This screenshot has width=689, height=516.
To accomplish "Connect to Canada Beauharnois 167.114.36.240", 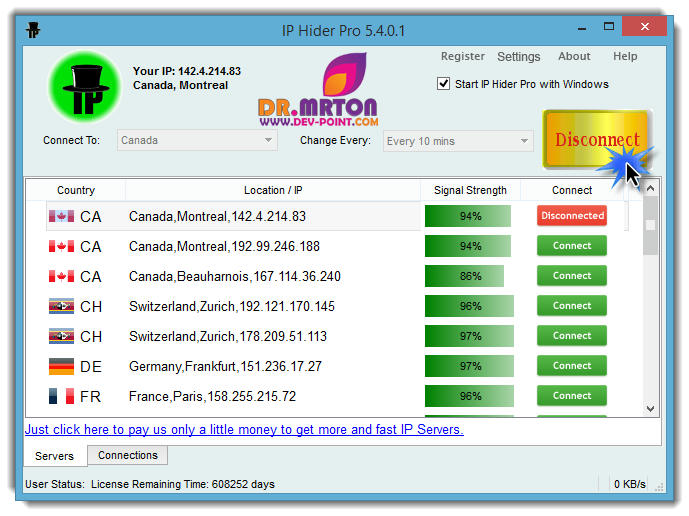I will click(x=572, y=276).
